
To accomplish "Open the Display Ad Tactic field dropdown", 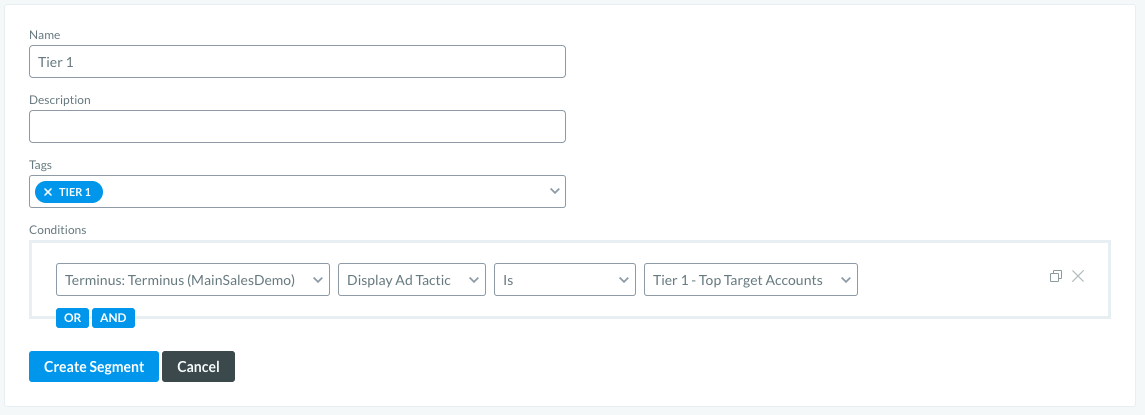I will 412,280.
